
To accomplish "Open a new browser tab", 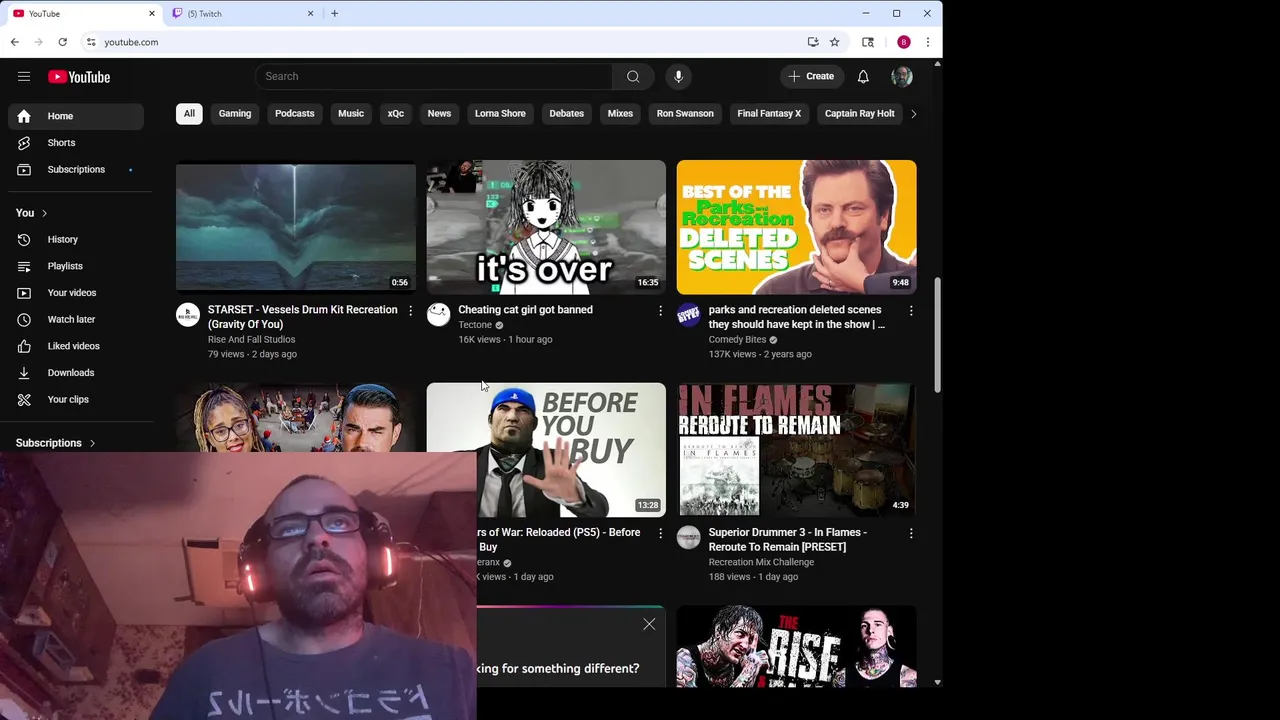I will [x=334, y=14].
